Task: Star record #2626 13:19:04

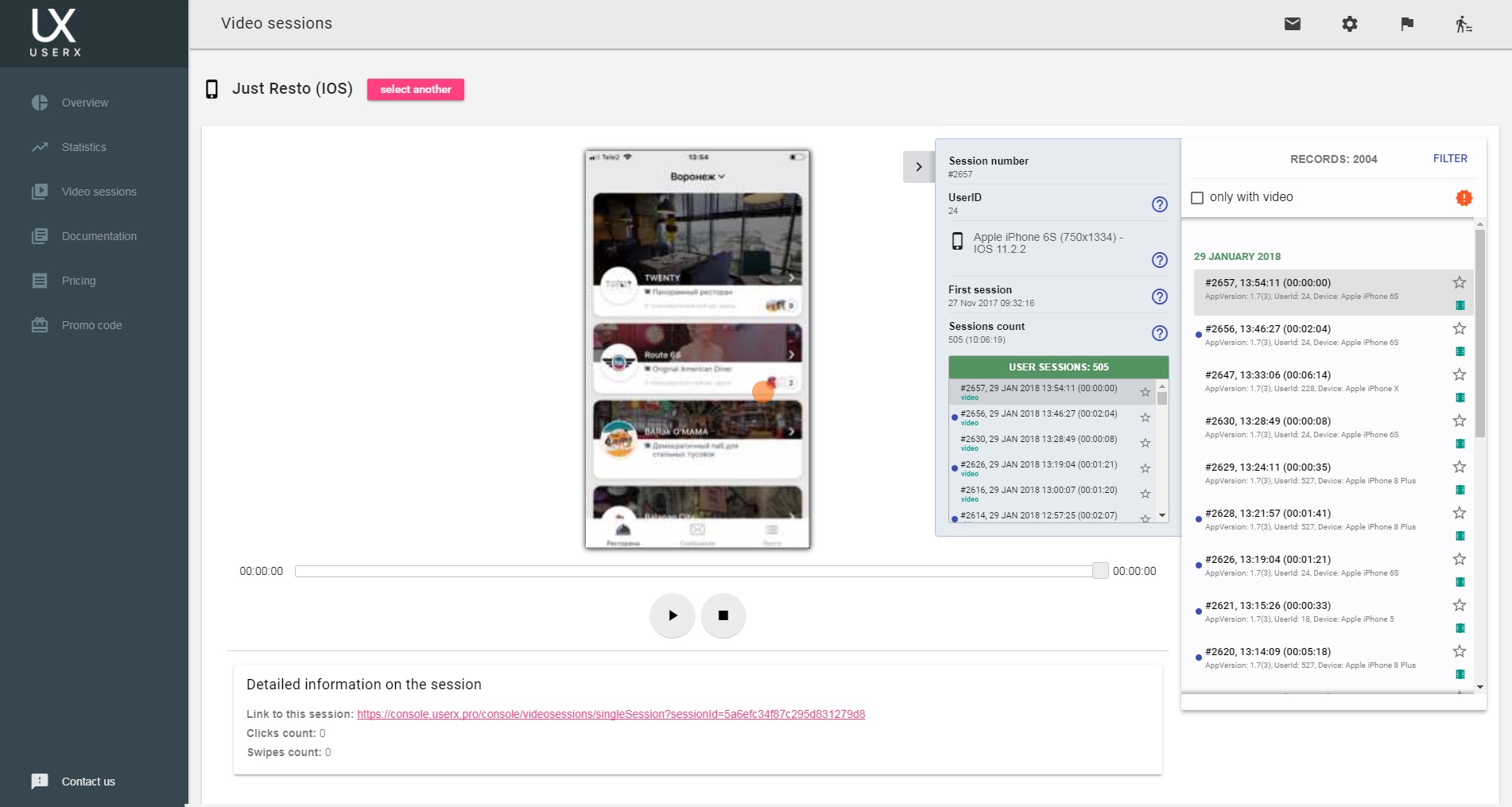Action: click(x=1460, y=559)
